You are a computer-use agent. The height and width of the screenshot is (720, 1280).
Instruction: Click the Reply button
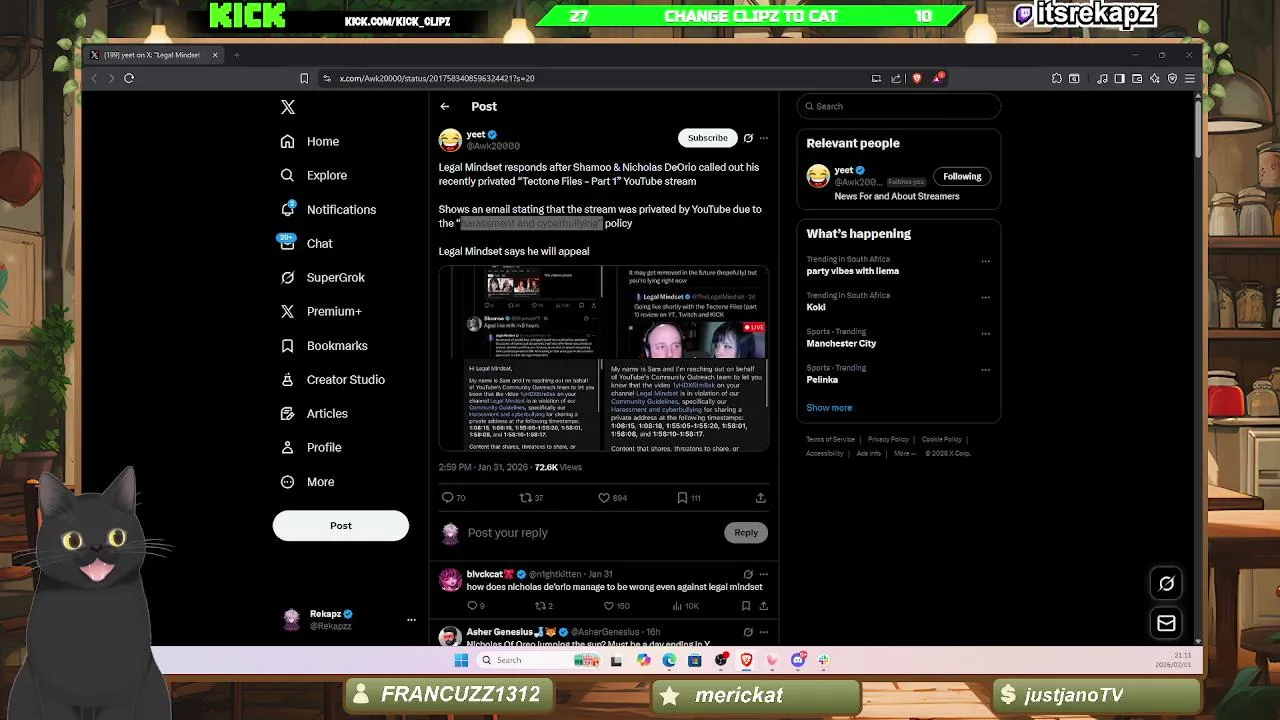coord(746,533)
